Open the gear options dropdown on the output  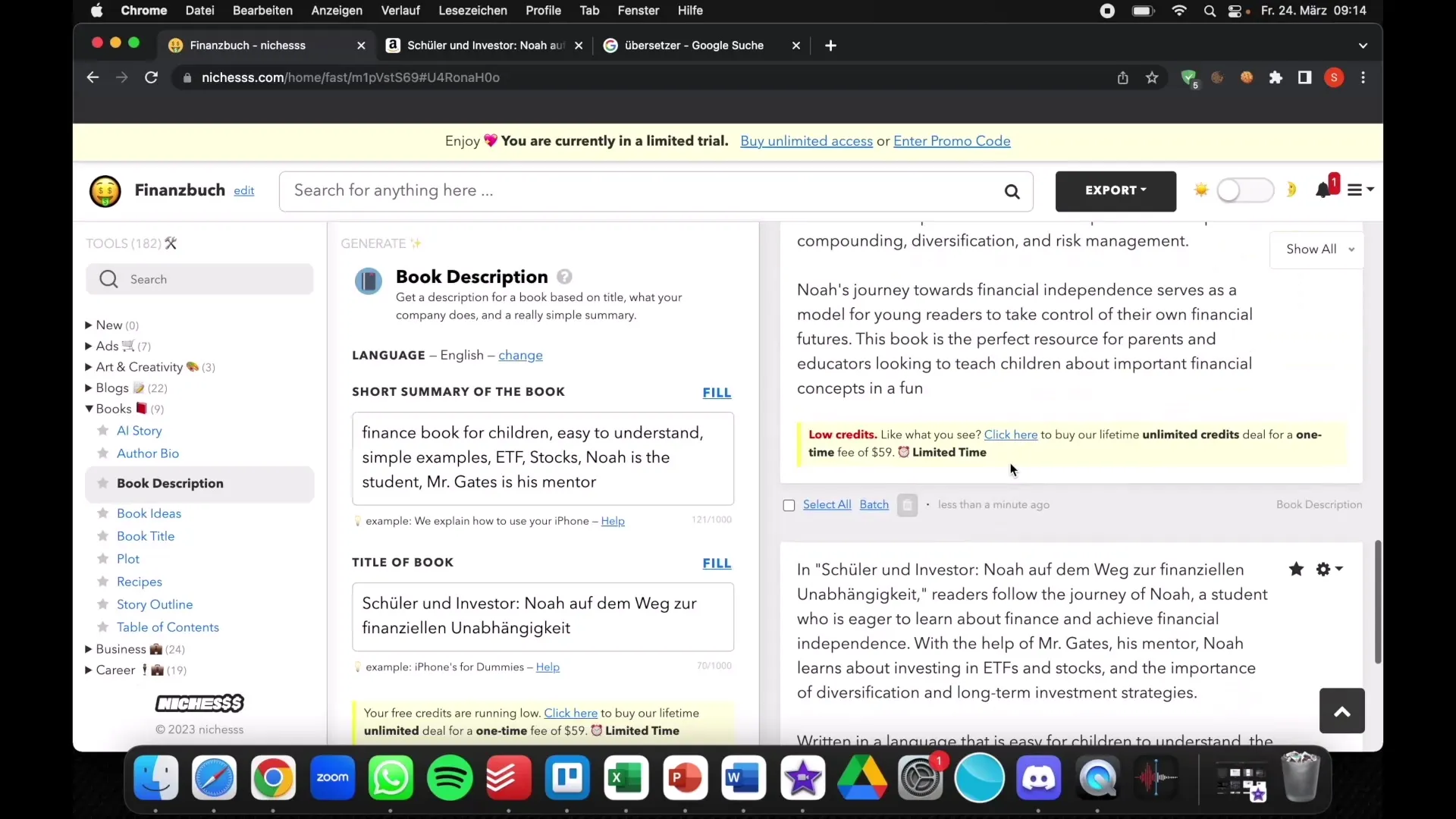click(1329, 570)
